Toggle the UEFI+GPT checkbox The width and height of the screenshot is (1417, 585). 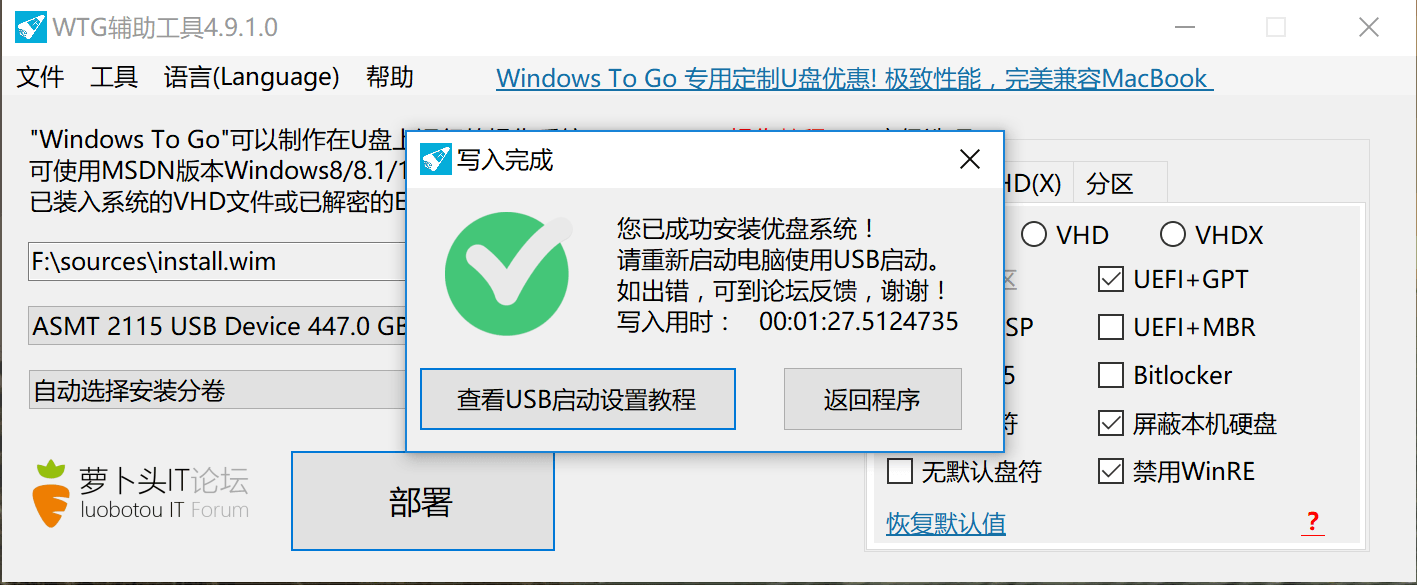click(x=1111, y=279)
